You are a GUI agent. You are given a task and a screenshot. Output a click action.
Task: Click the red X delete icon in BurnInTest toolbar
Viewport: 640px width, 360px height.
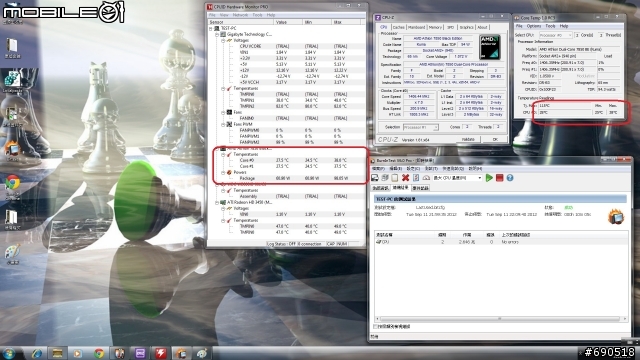coord(405,178)
